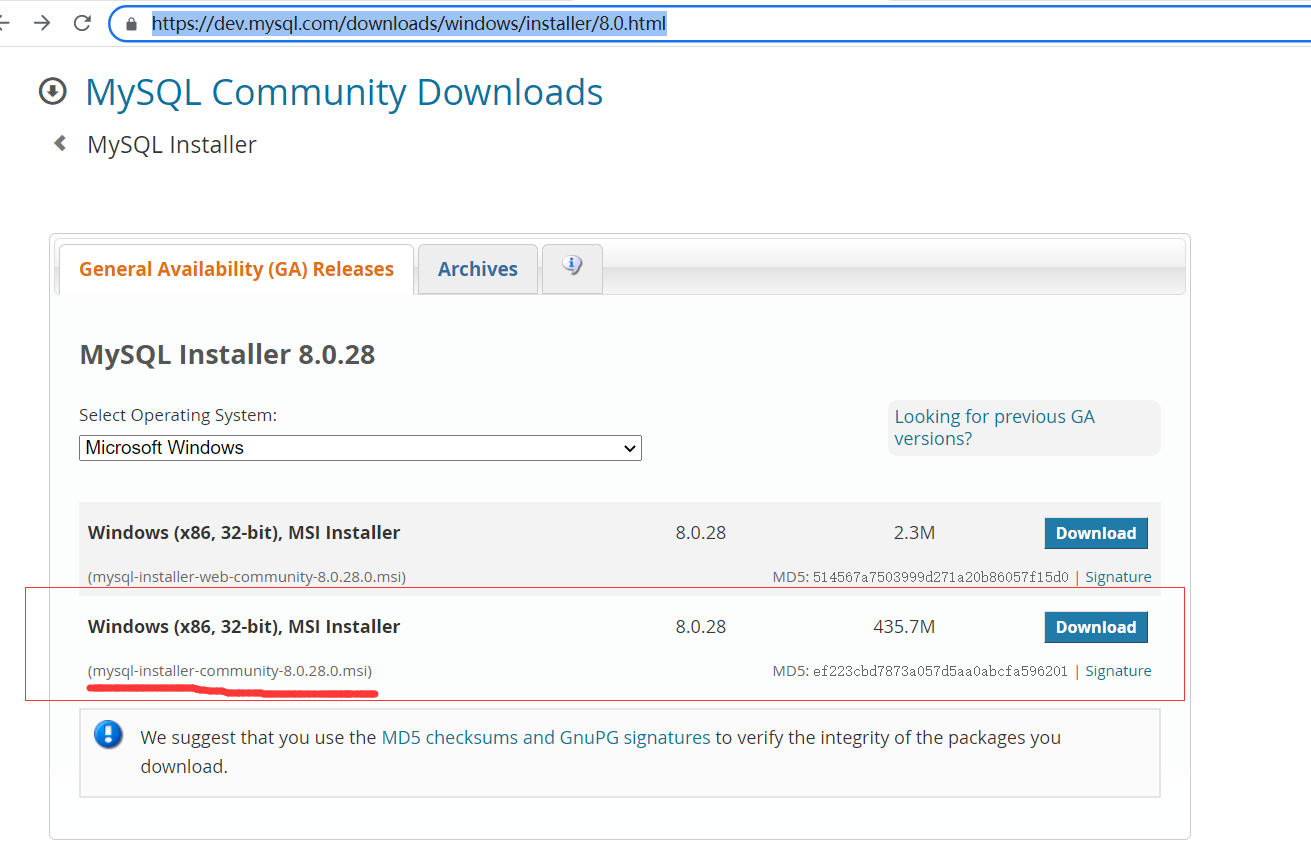This screenshot has width=1311, height=861.
Task: Open Looking for previous GA versions link
Action: 994,428
